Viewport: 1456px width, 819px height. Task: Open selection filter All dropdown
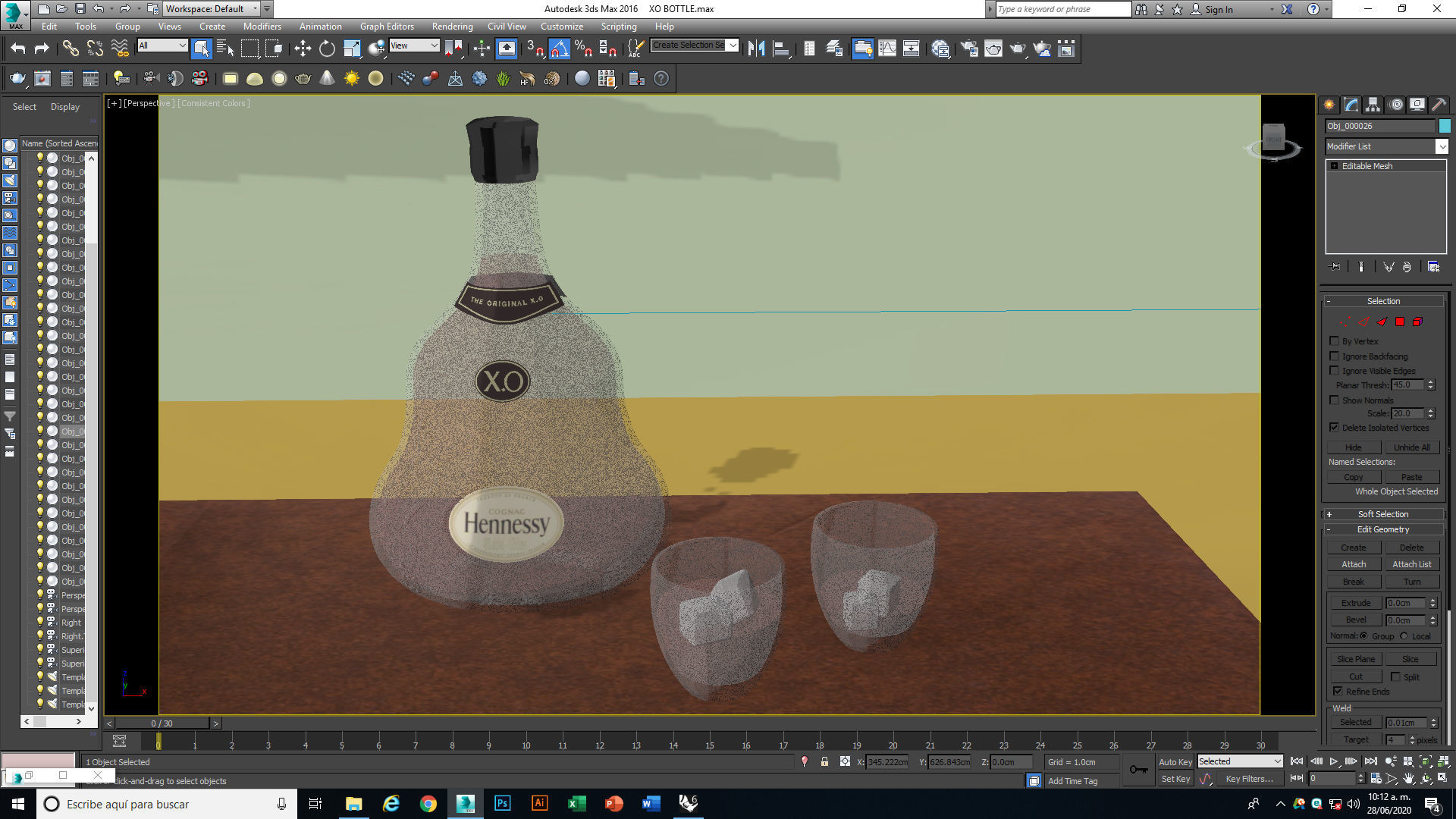coord(162,46)
